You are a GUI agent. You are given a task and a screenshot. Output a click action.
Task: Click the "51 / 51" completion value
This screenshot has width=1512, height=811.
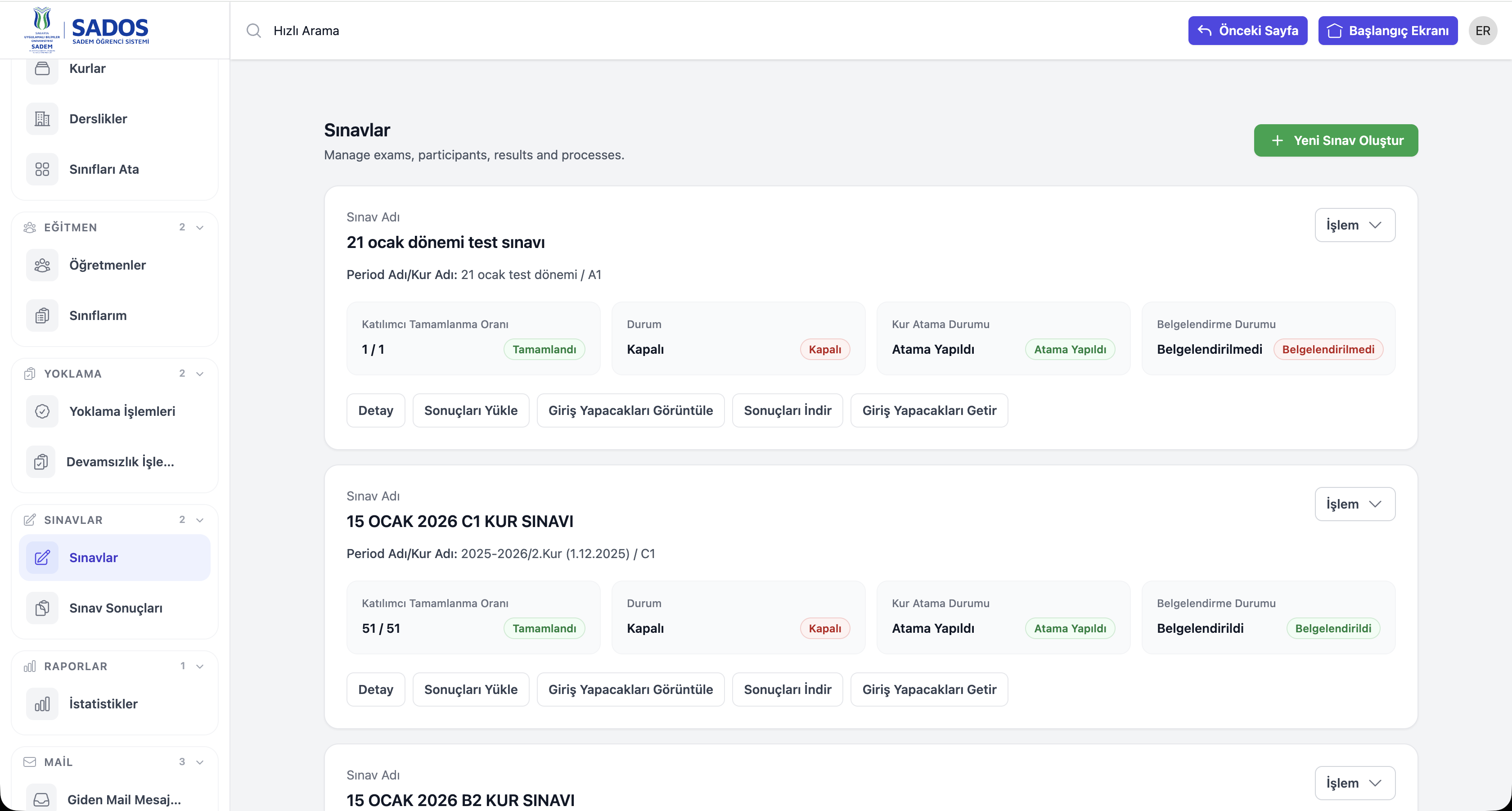click(381, 628)
